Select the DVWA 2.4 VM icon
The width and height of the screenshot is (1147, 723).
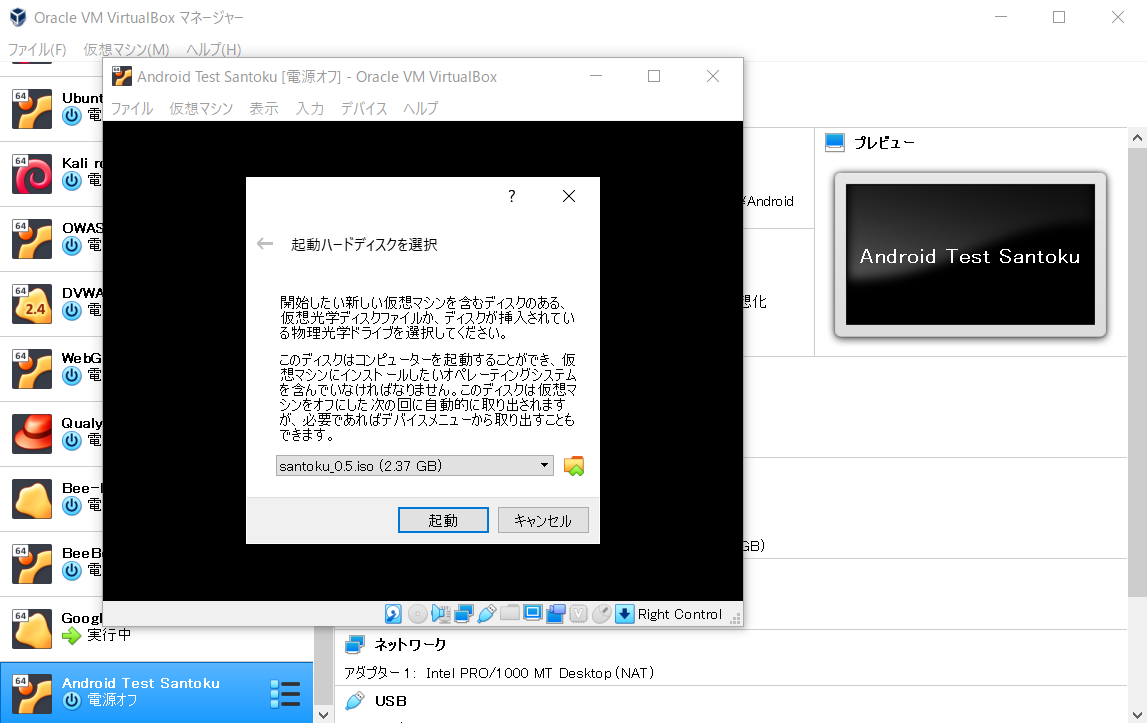(32, 304)
